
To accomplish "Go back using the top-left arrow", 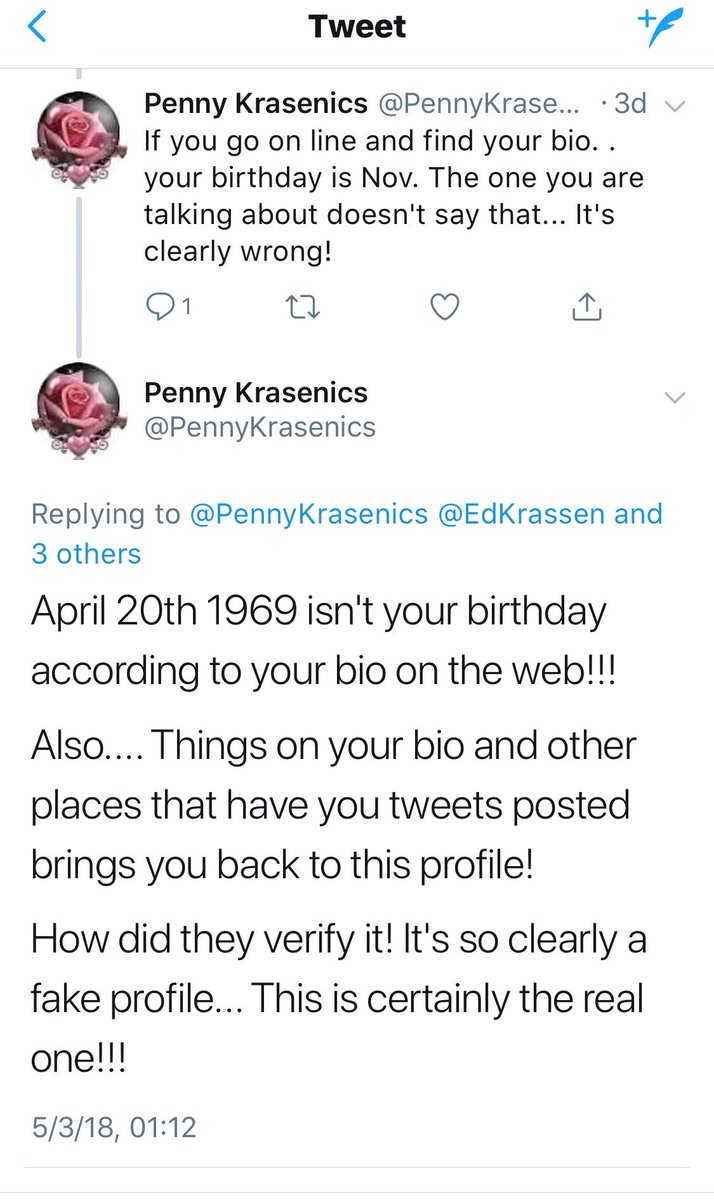I will coord(36,28).
